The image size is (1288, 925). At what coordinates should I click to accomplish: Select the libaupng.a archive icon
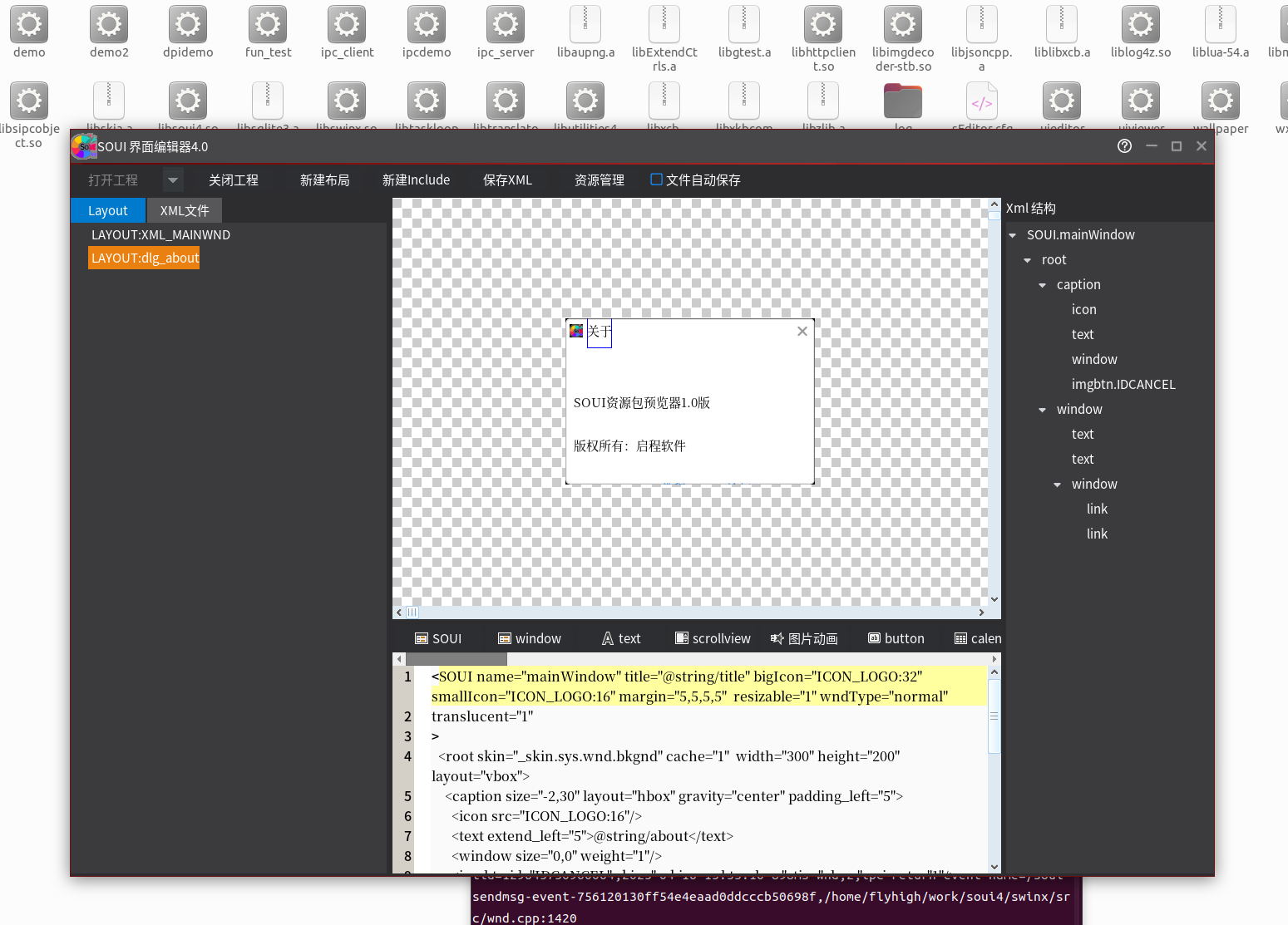click(585, 24)
